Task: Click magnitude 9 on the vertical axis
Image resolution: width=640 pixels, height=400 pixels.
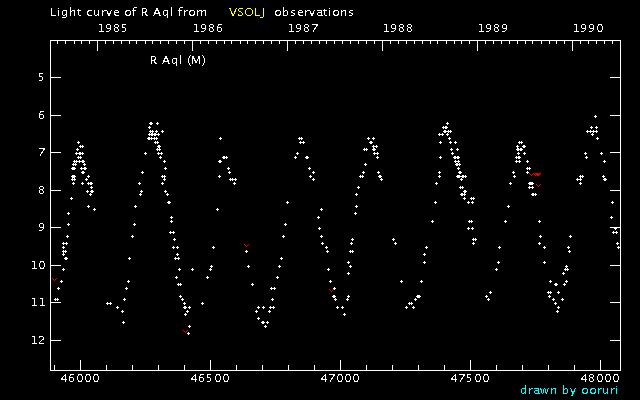Action: pos(40,227)
